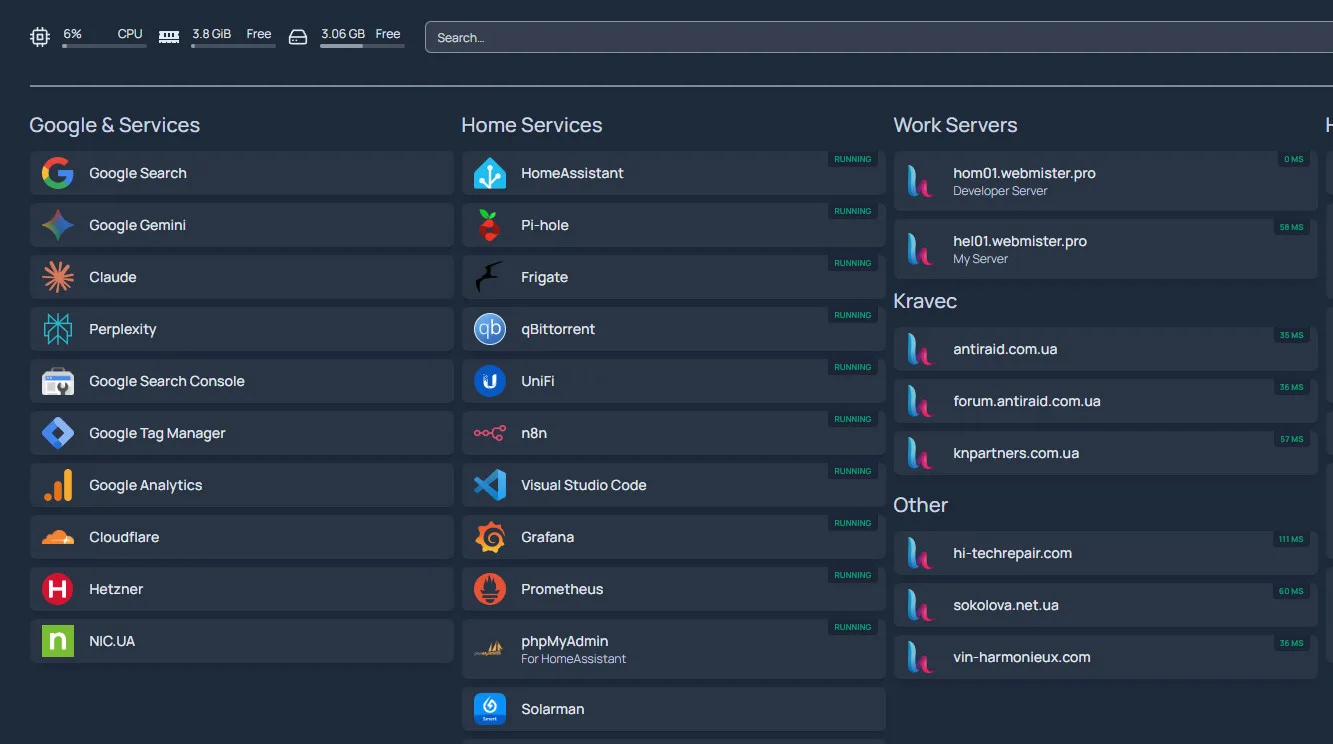Click the 60 MS ping badge on sokolova.net.ua

(1292, 591)
